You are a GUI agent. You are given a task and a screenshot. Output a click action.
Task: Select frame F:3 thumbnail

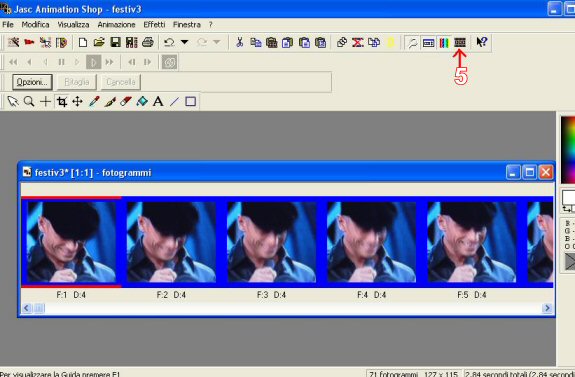pos(271,242)
